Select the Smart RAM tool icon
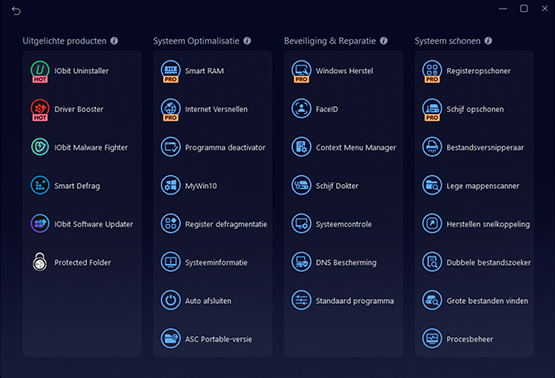 click(171, 71)
